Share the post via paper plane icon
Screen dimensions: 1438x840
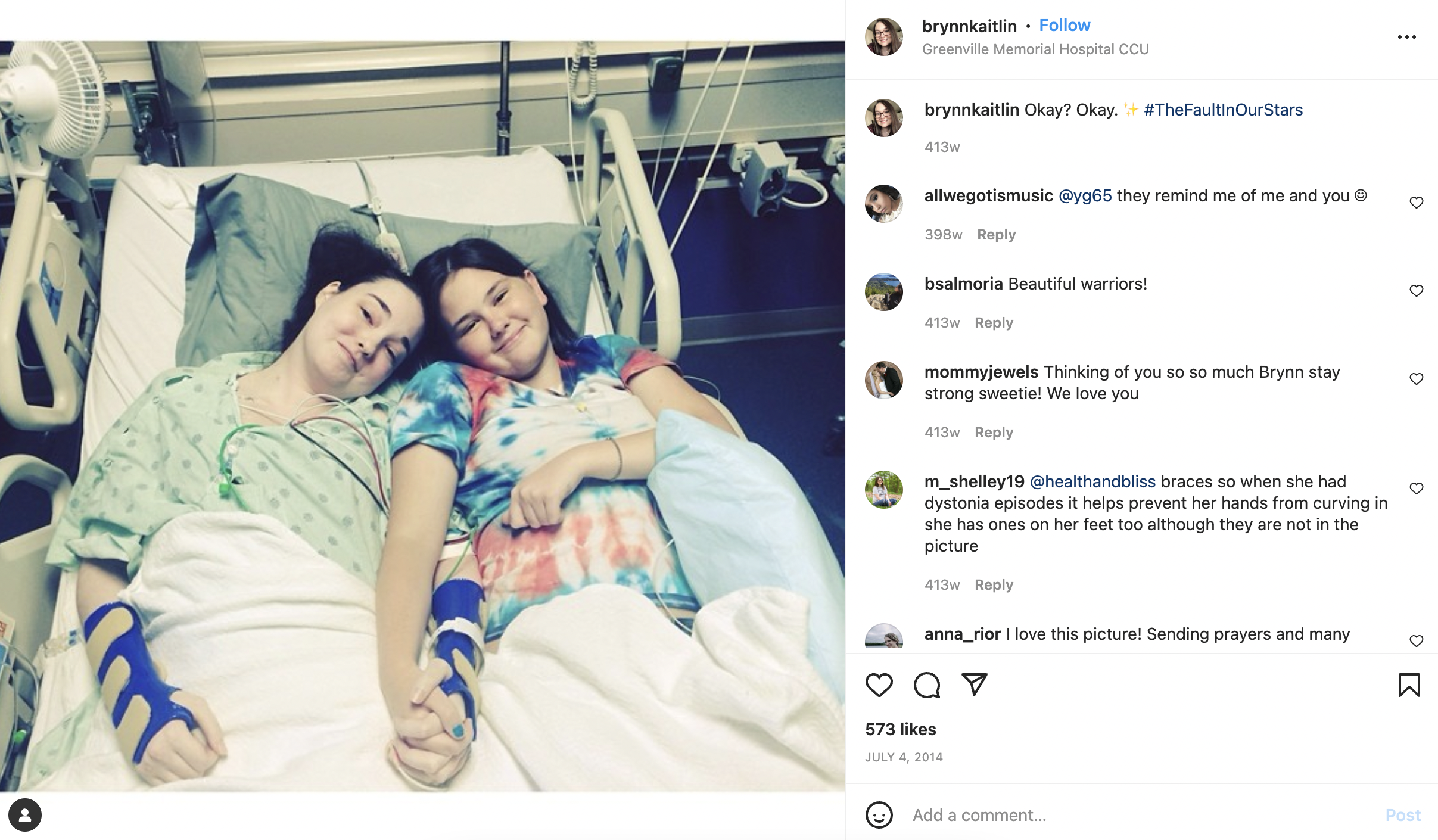(x=975, y=685)
